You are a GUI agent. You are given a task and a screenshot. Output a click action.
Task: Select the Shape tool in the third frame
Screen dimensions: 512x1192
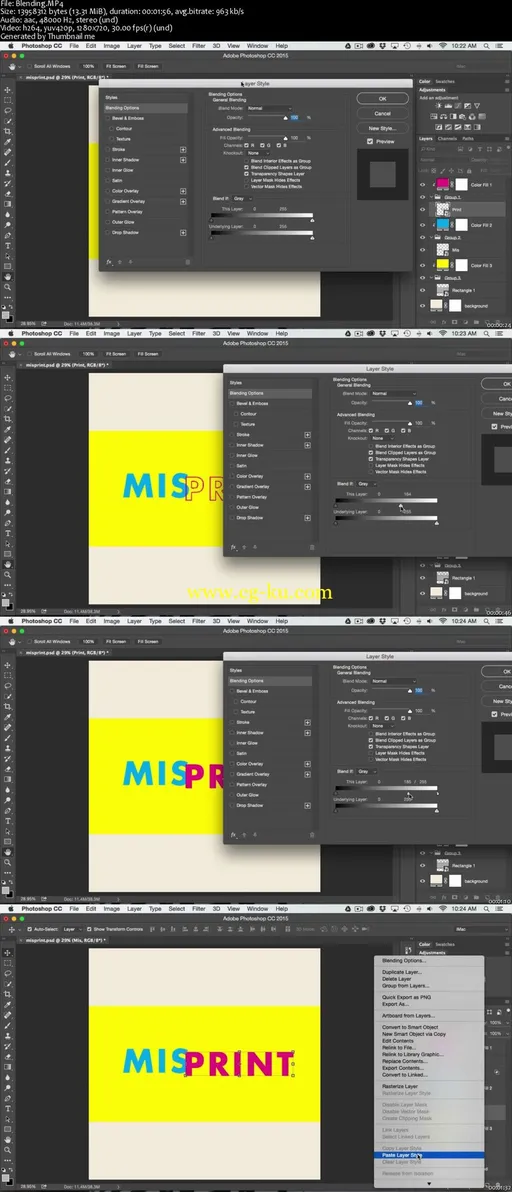coord(8,842)
